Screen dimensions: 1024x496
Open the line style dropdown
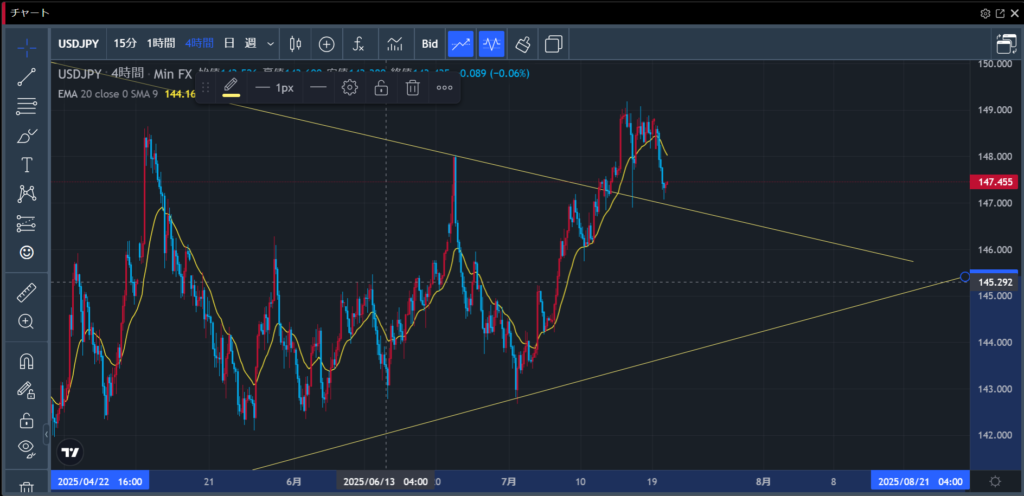318,87
